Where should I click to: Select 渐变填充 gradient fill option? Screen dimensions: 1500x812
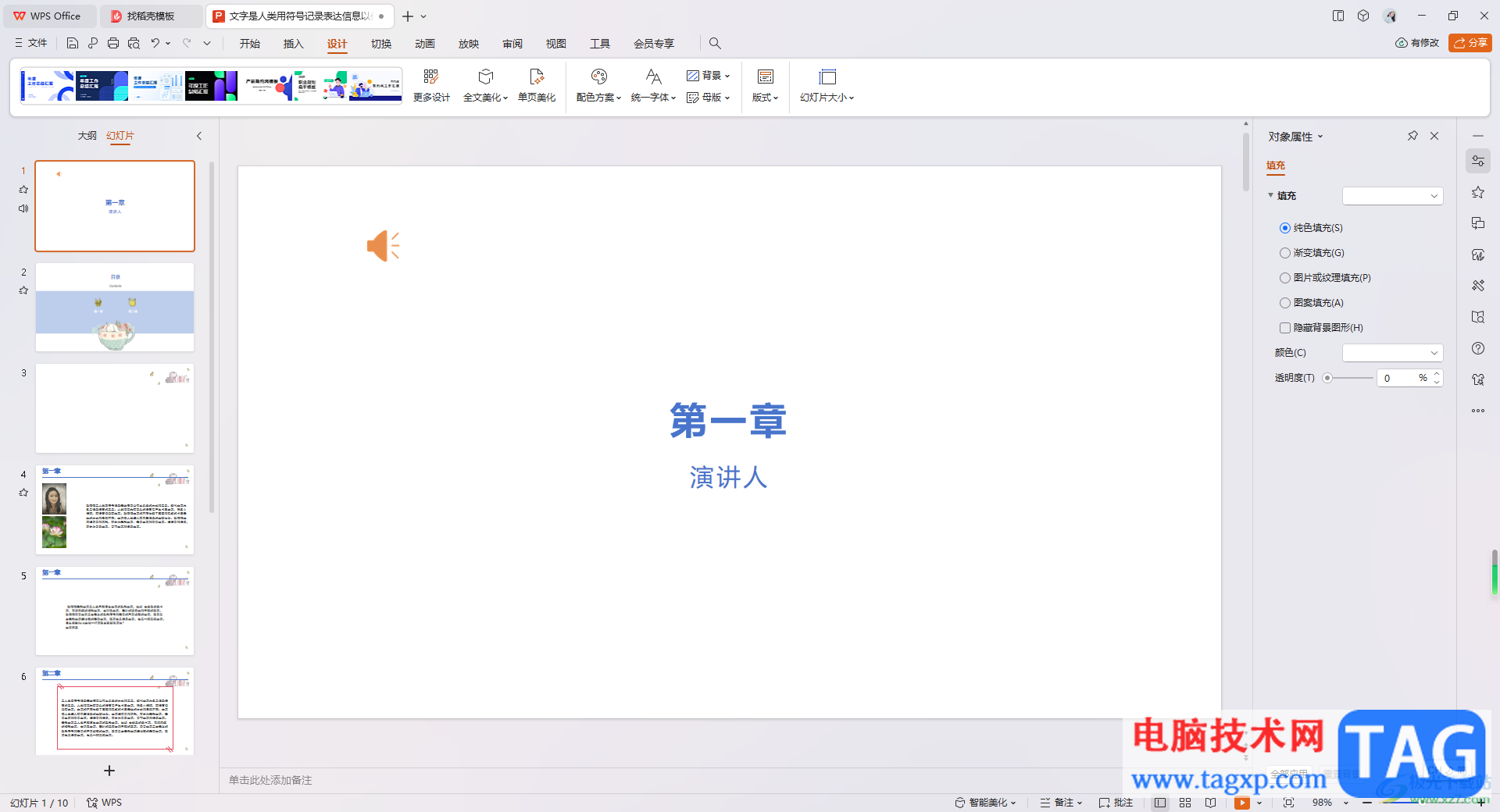(x=1312, y=253)
